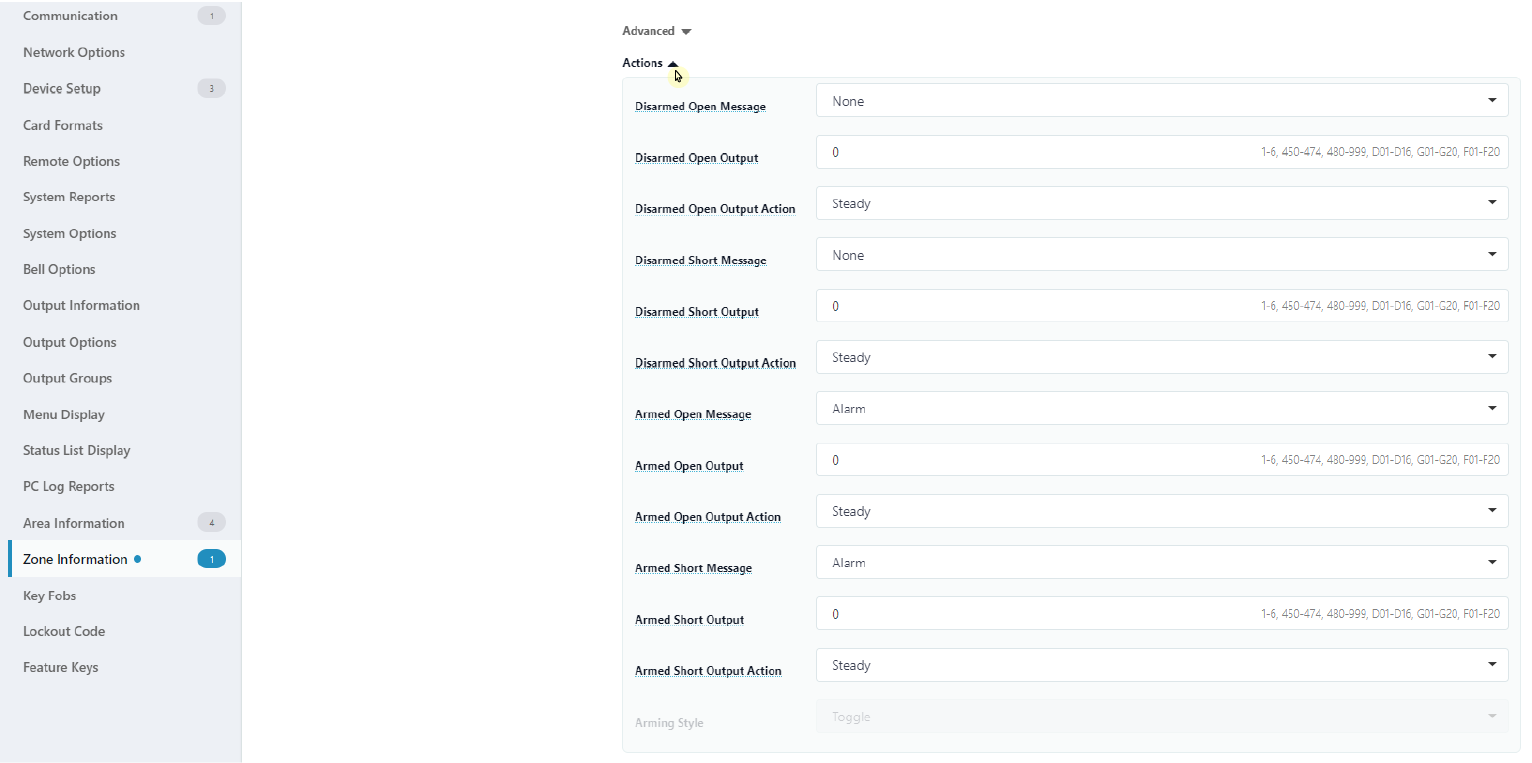Image resolution: width=1532 pixels, height=763 pixels.
Task: Open Disarmed Open Message dropdown
Action: (x=1161, y=101)
